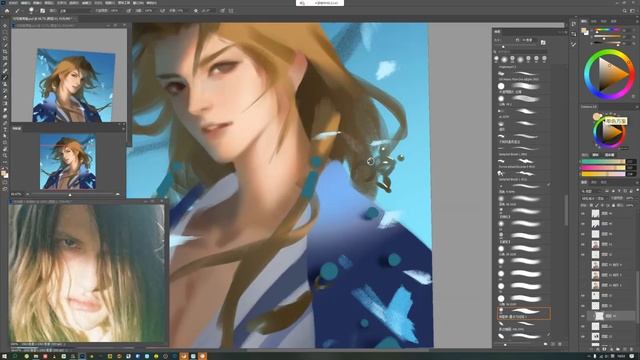Click the Delete layer trash icon

pyautogui.click(x=631, y=349)
